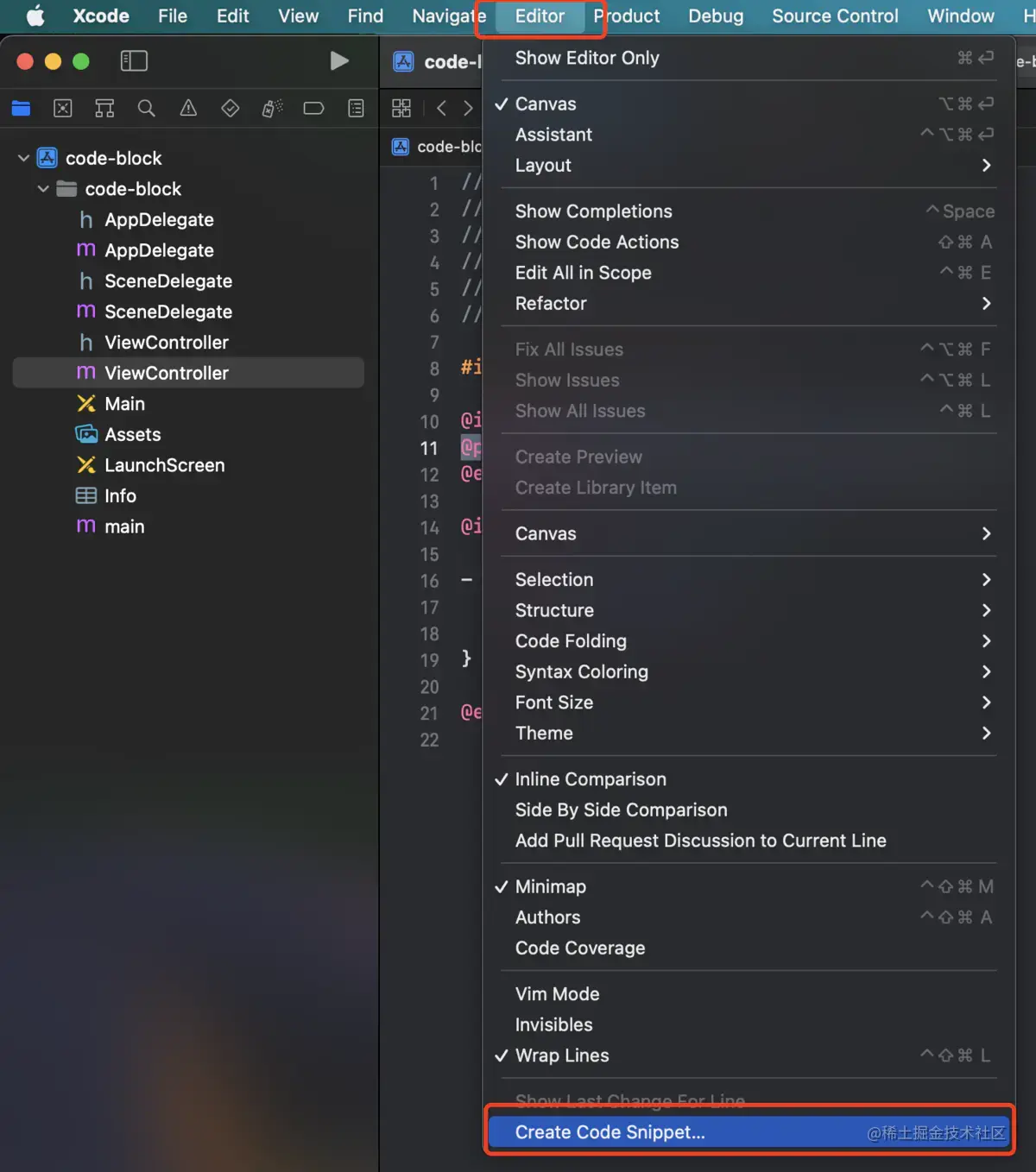Viewport: 1036px width, 1172px height.
Task: Expand the Font Size submenu
Action: (x=749, y=703)
